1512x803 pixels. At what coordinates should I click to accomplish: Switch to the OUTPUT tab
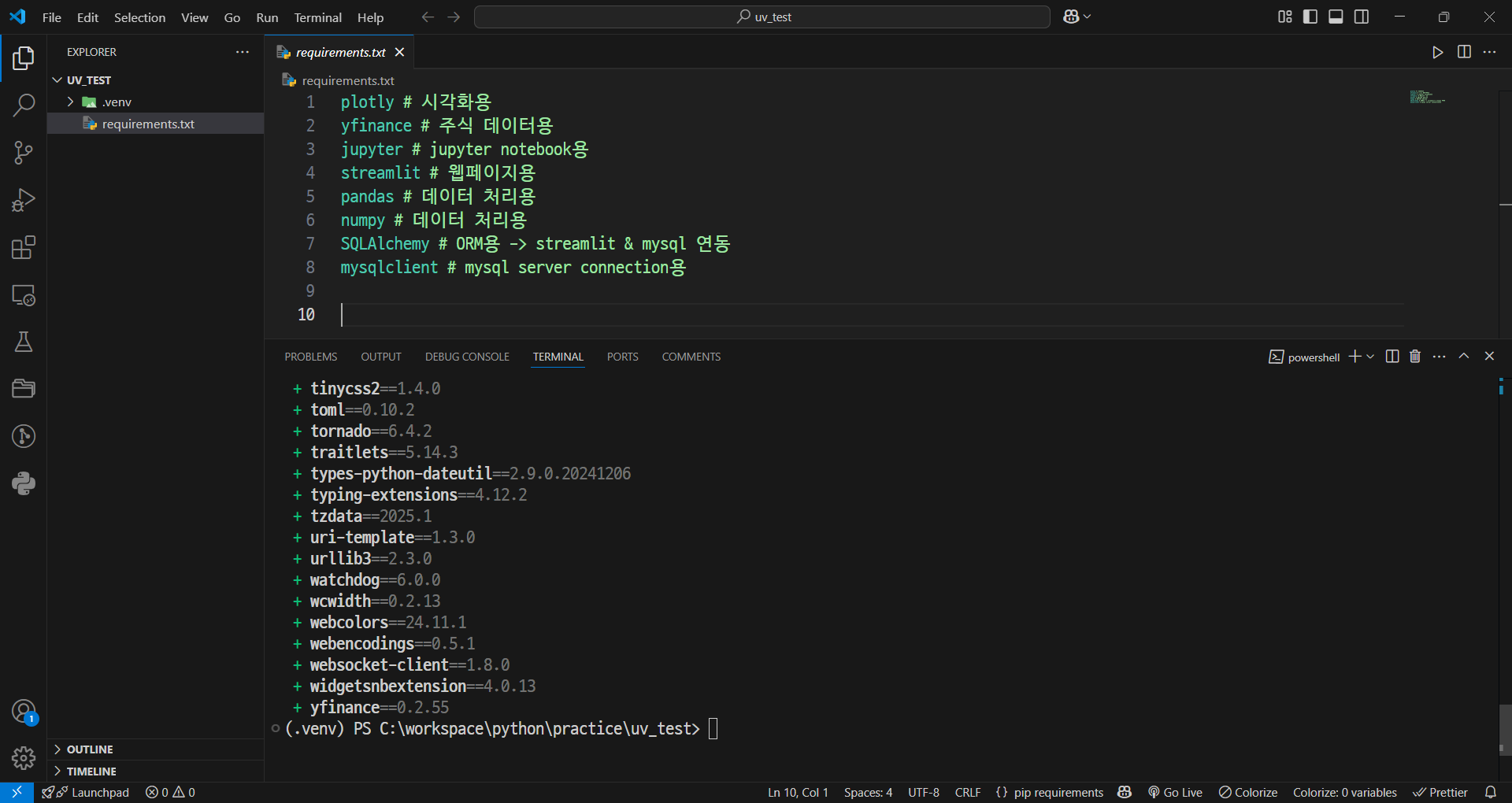coord(381,357)
